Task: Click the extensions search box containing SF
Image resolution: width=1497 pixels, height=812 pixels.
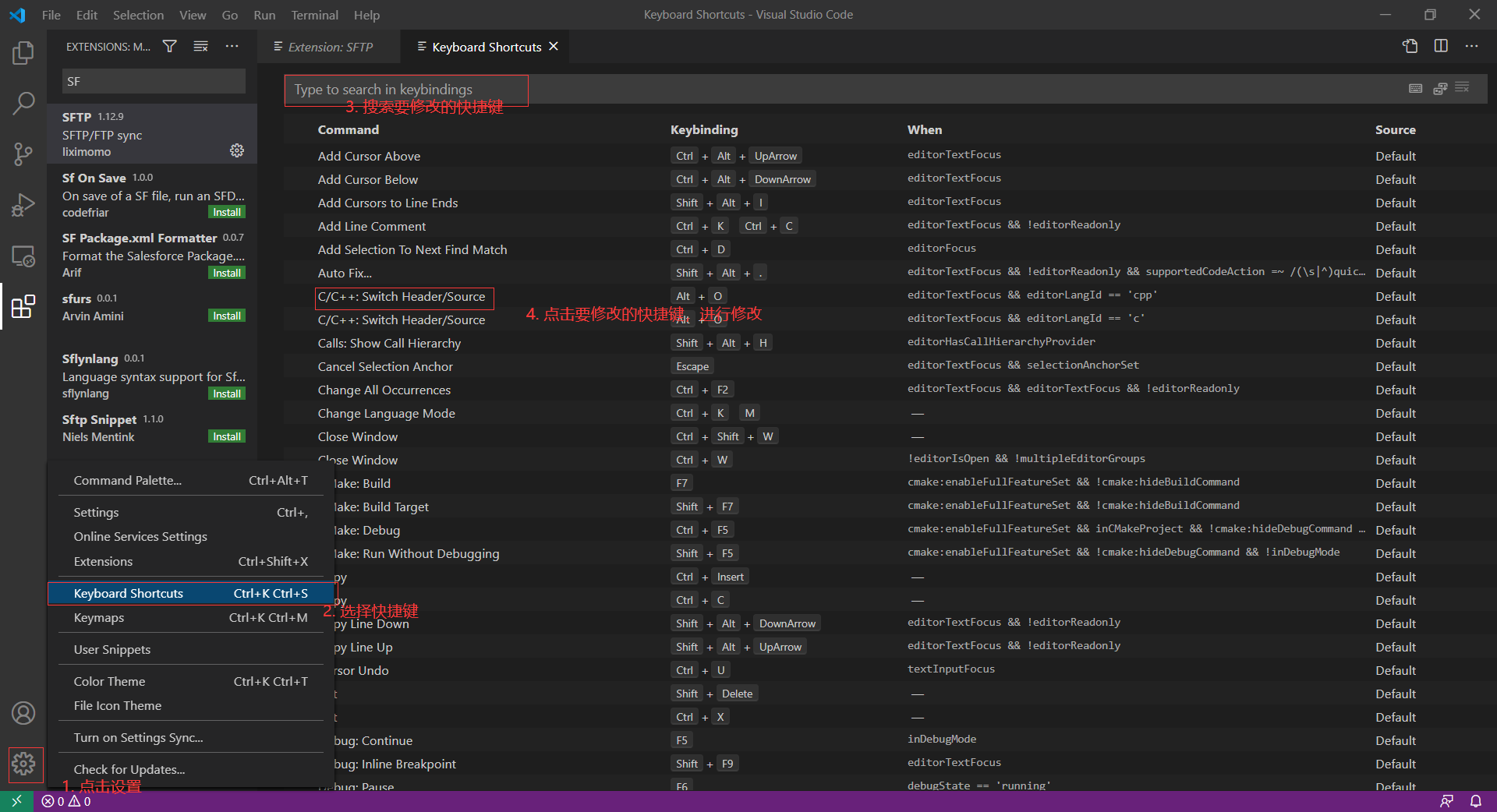Action: [x=154, y=81]
